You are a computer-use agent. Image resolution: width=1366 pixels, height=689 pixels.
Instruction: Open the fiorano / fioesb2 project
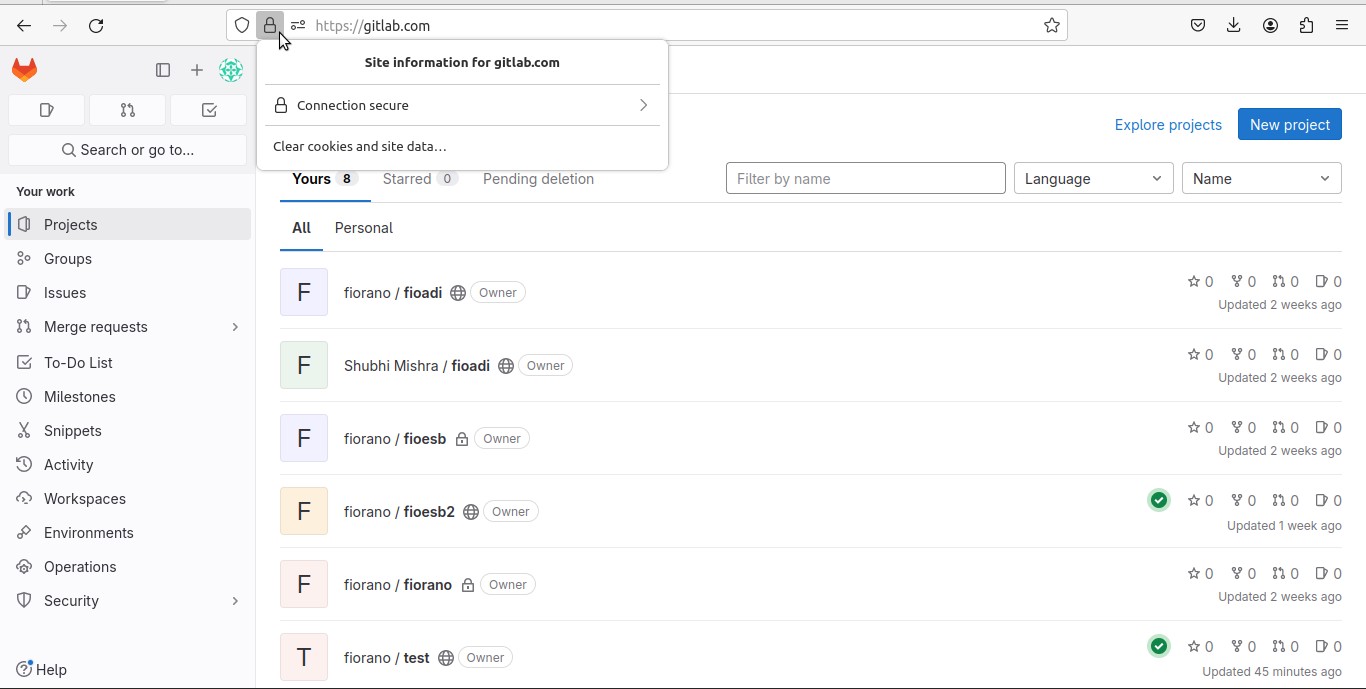point(399,512)
